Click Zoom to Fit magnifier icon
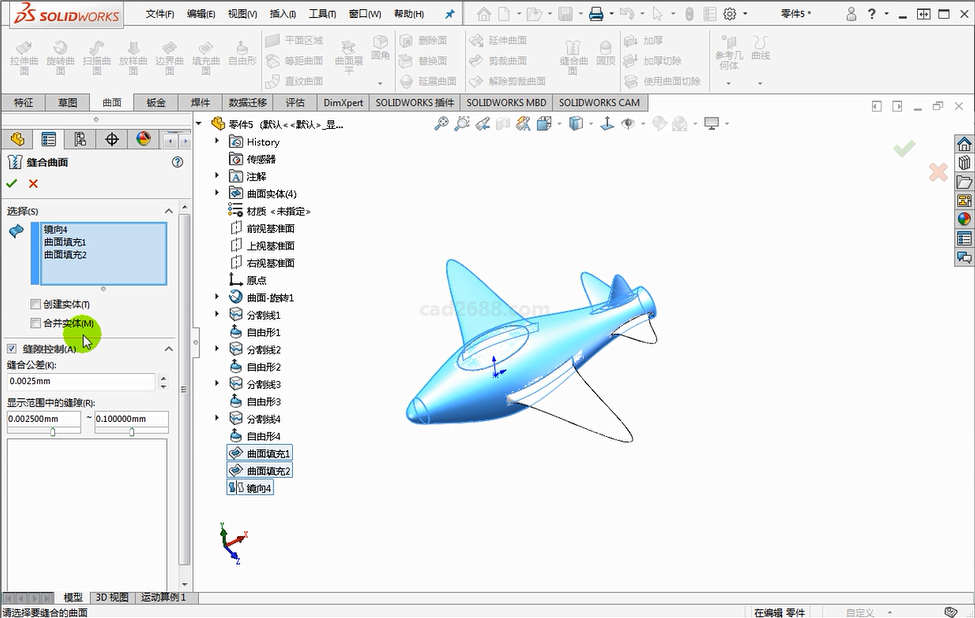Screen dimensions: 975x618 (441, 124)
